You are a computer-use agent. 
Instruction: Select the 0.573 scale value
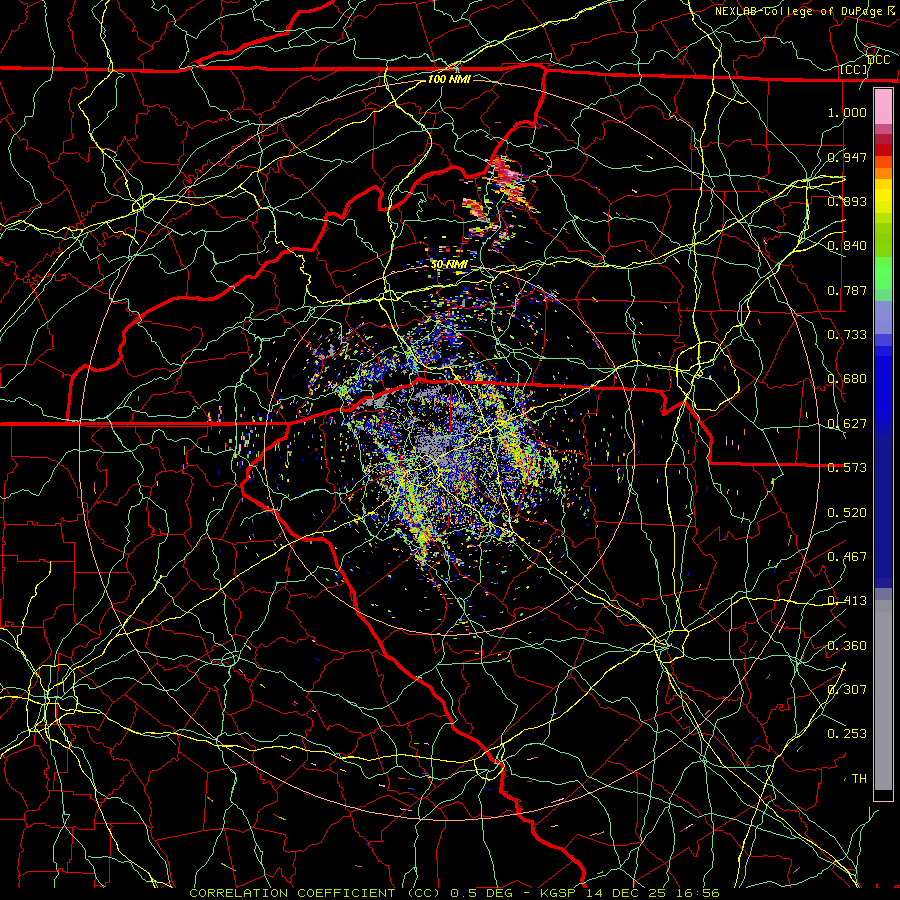coord(847,468)
